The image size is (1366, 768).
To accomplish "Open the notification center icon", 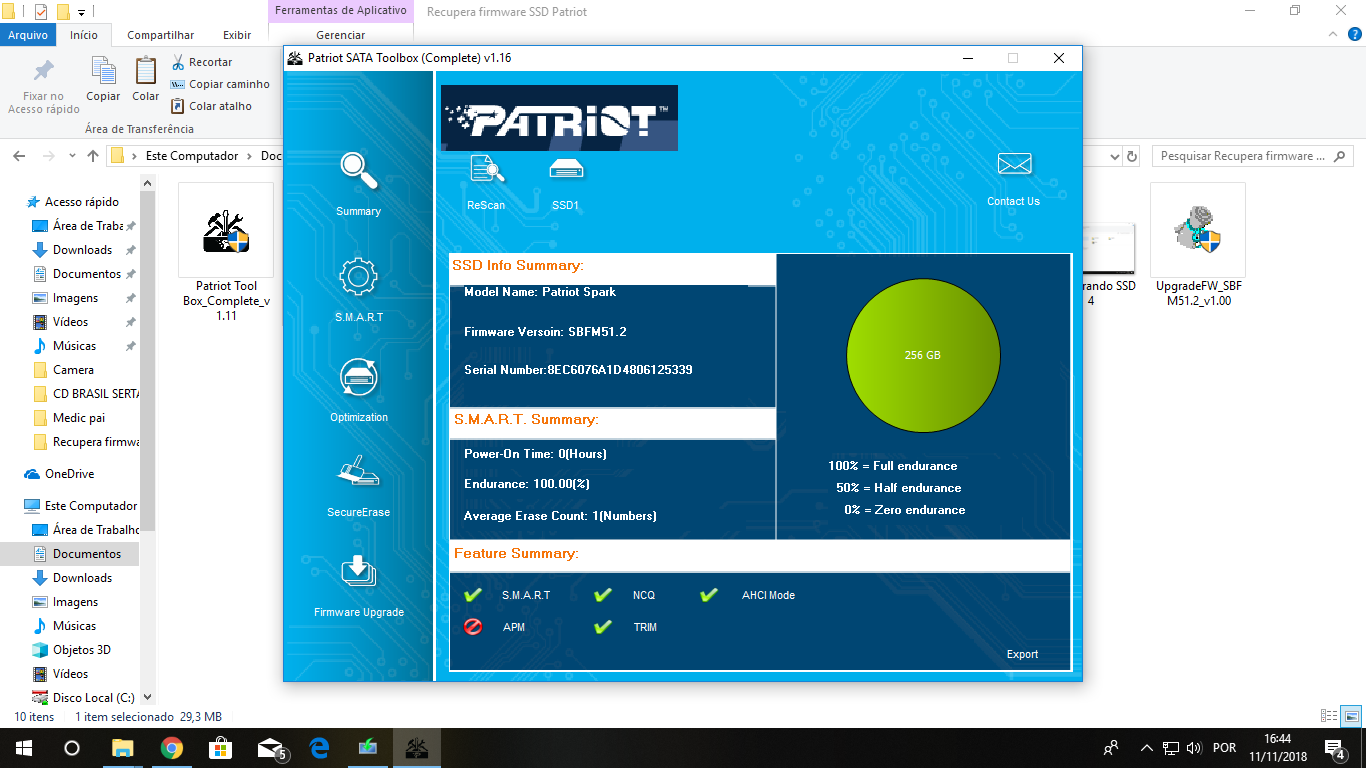I will click(1334, 748).
